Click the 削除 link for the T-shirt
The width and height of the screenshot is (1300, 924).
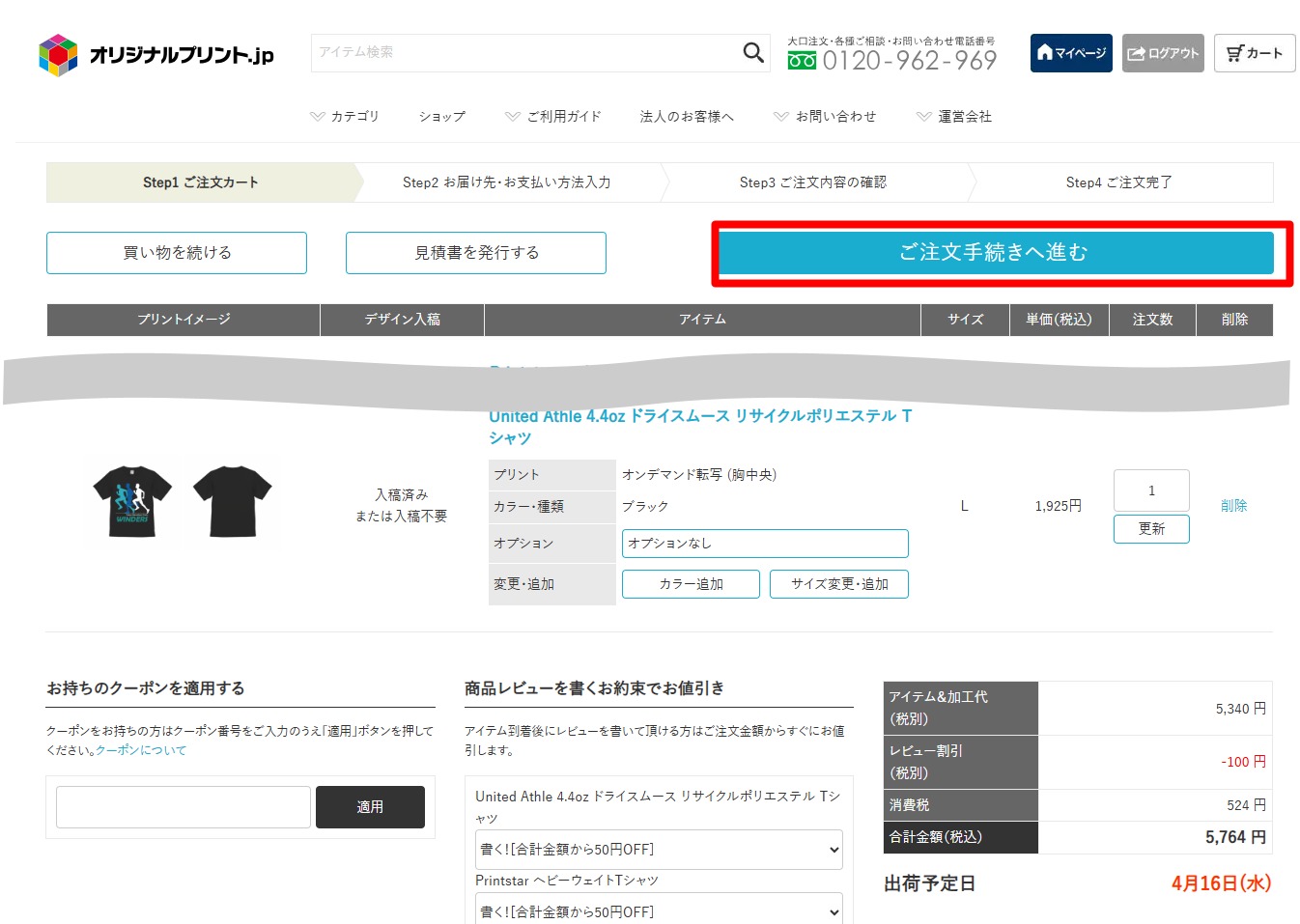[1233, 506]
